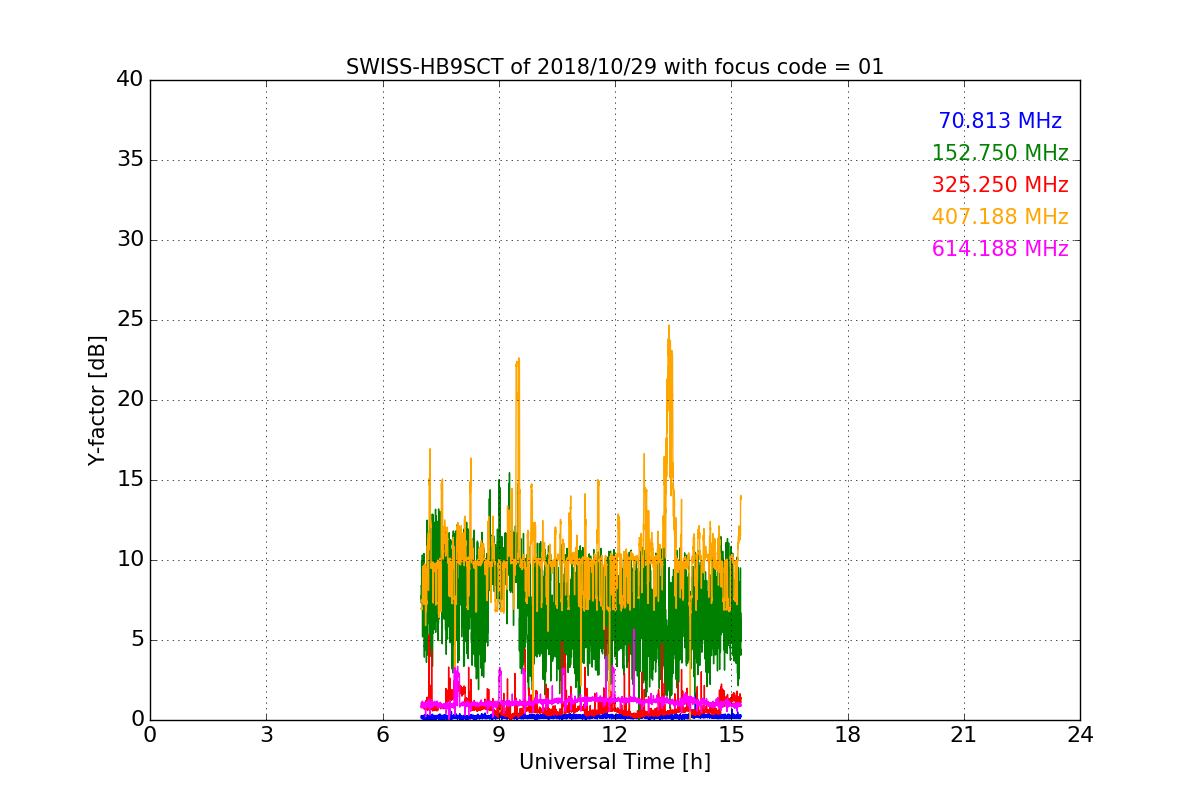Viewport: 1200px width, 800px height.
Task: Click the x-axis tick label 21
Action: pos(964,735)
